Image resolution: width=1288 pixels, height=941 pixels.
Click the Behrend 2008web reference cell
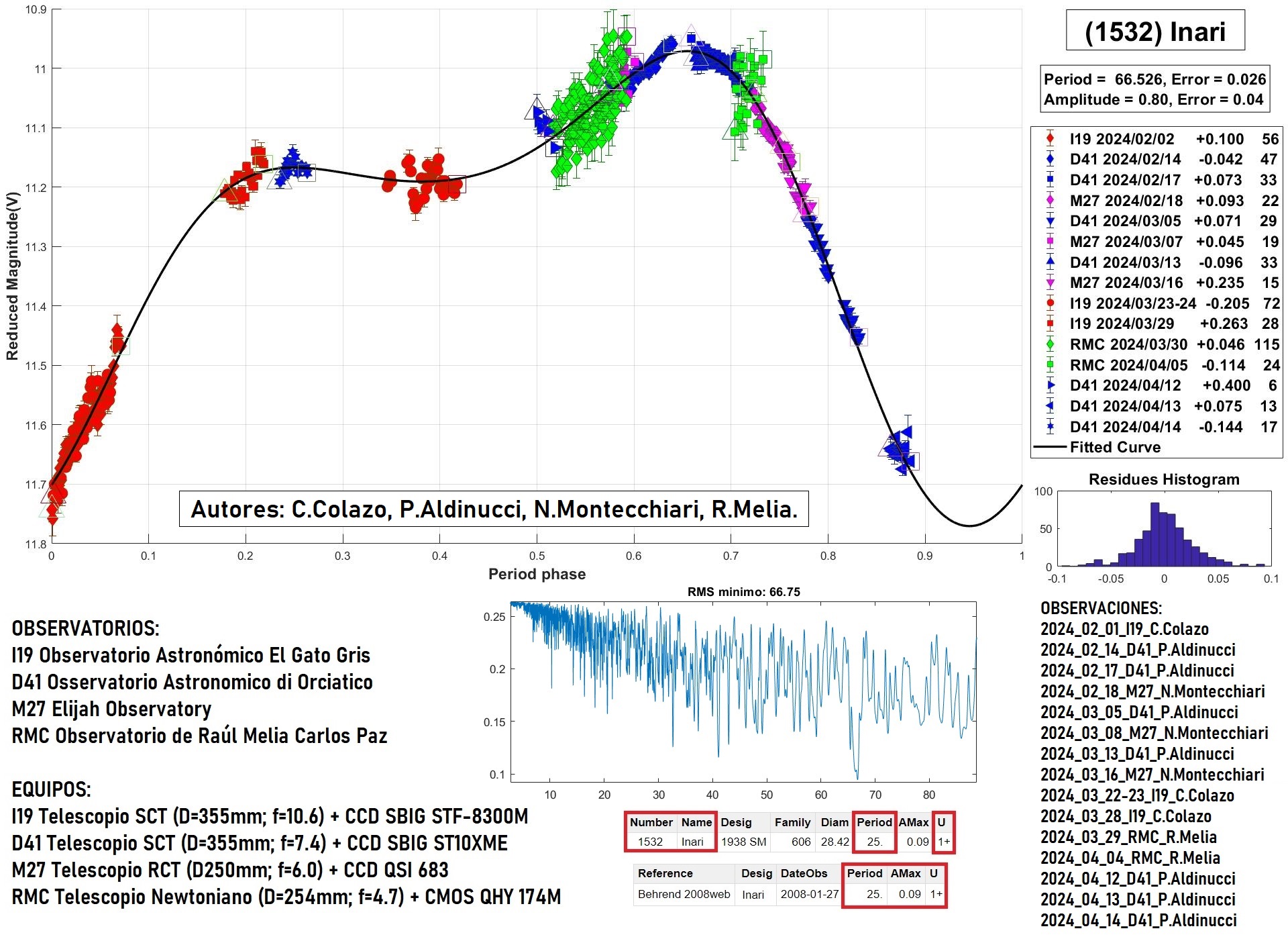[x=684, y=894]
